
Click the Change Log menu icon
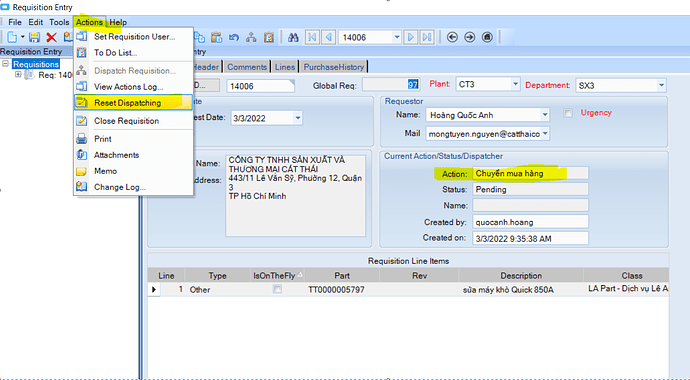pos(81,187)
